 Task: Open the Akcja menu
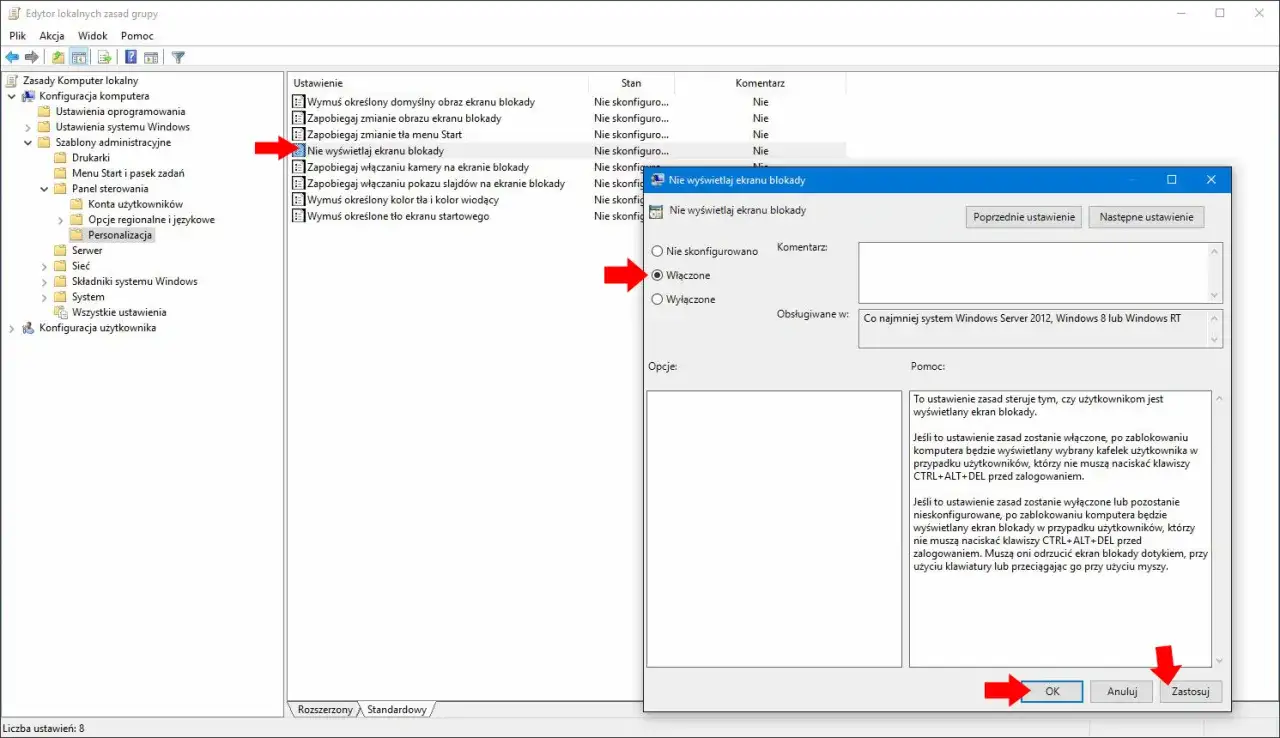tap(52, 36)
